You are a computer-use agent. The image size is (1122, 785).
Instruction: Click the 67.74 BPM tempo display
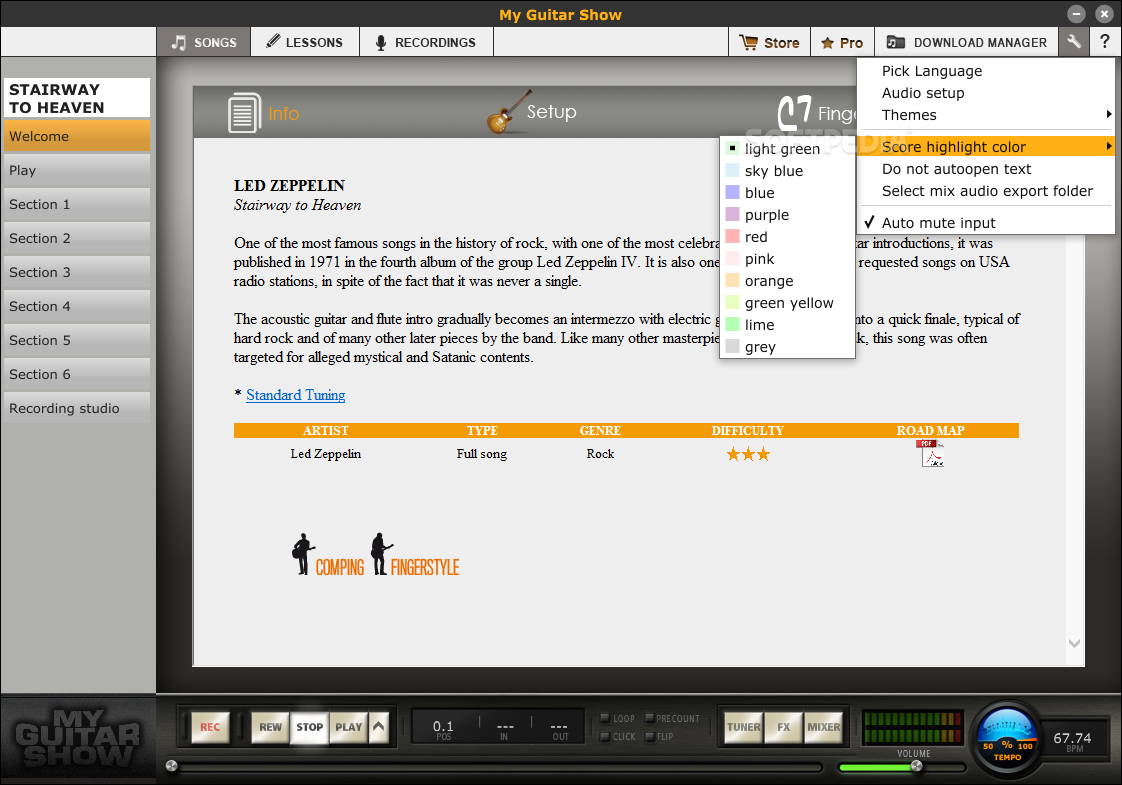[x=1072, y=741]
